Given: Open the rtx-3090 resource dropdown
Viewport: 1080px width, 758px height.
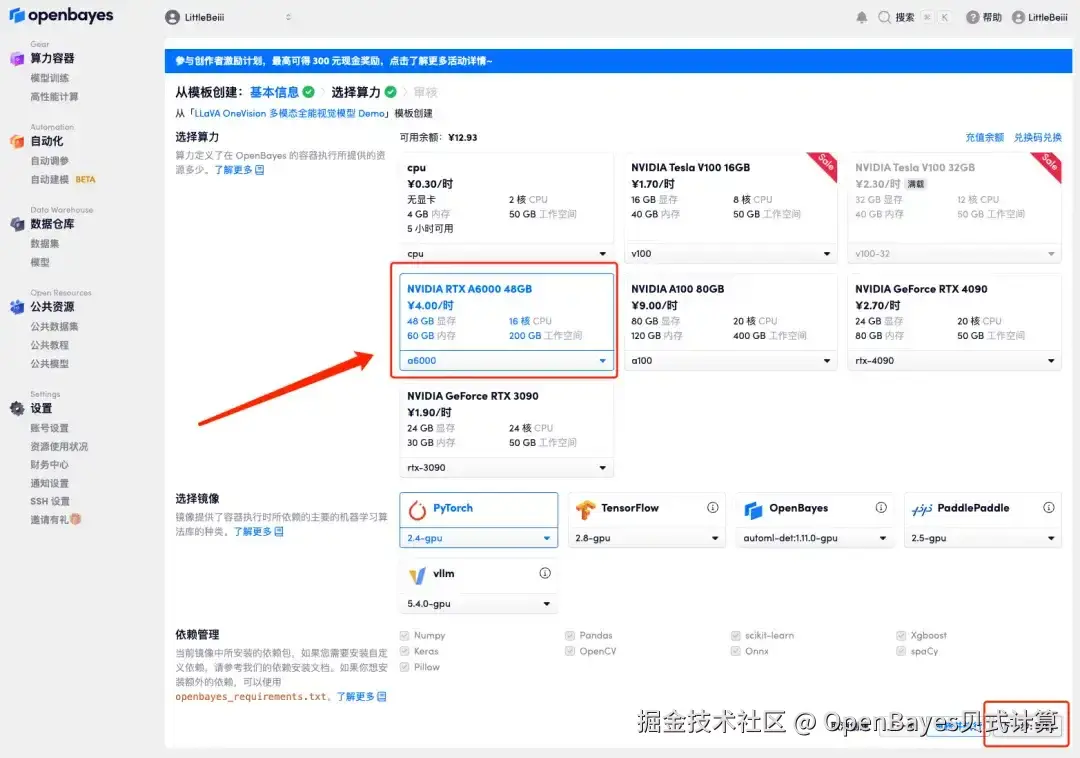Looking at the screenshot, I should click(506, 467).
